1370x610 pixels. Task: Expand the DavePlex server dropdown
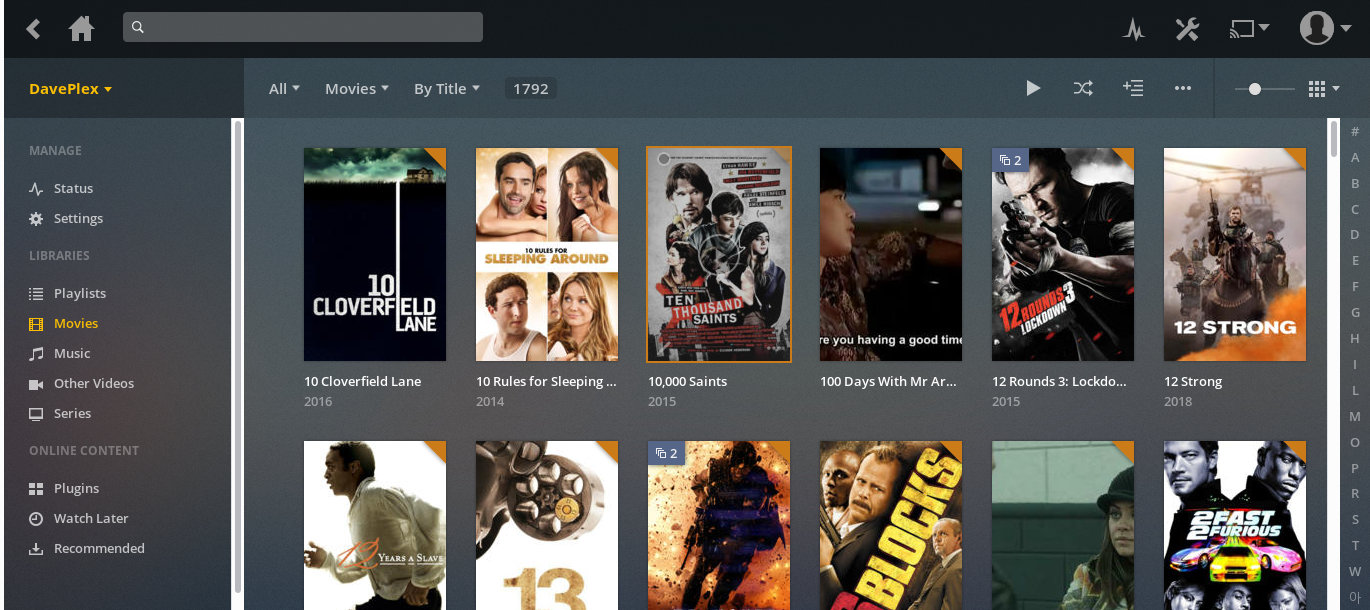click(70, 88)
